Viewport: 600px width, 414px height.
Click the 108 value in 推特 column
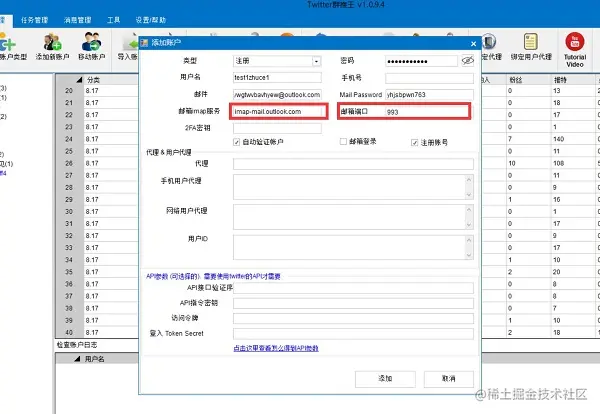pos(559,163)
